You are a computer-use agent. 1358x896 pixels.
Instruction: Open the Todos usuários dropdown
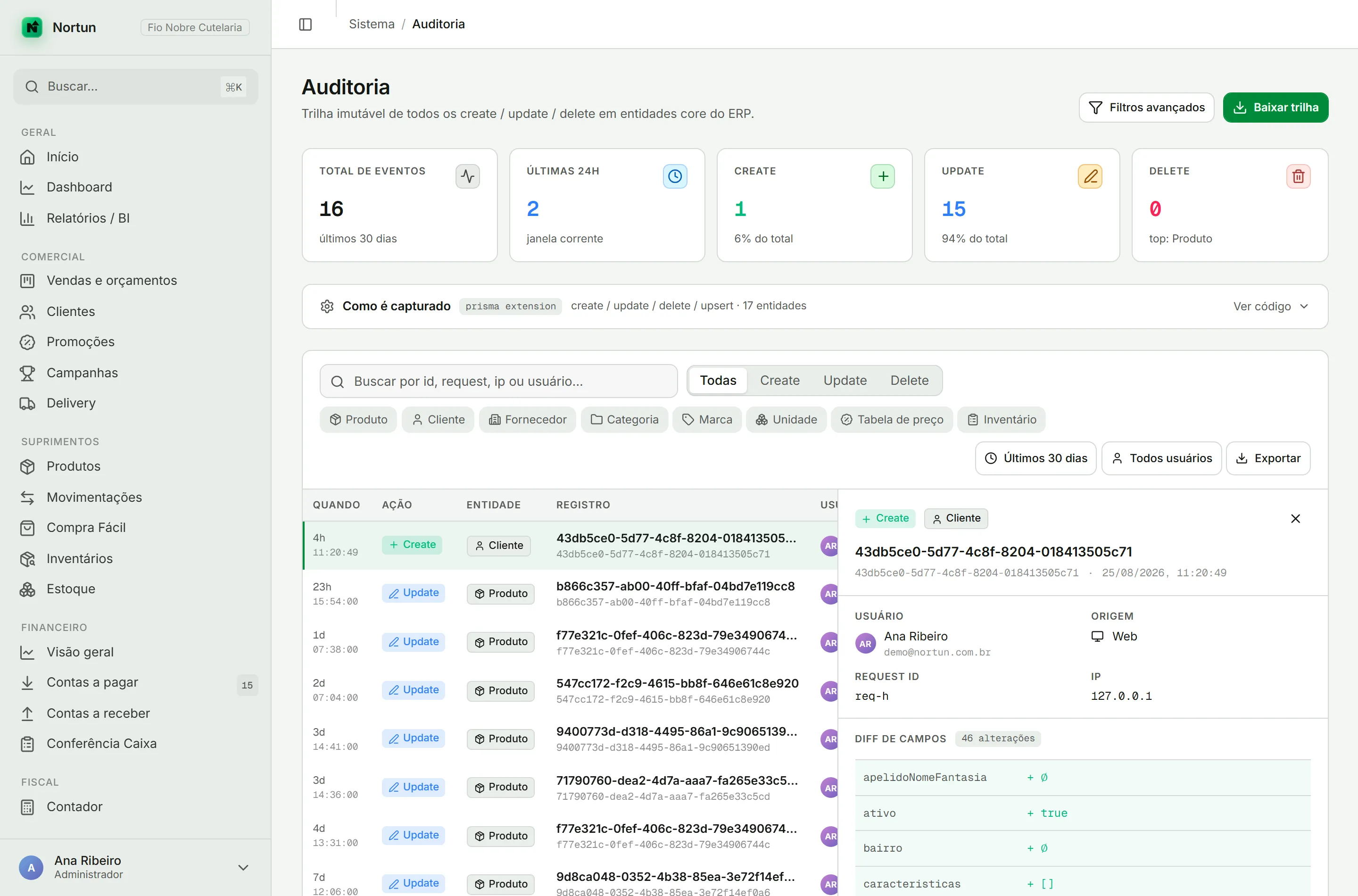pos(1161,458)
